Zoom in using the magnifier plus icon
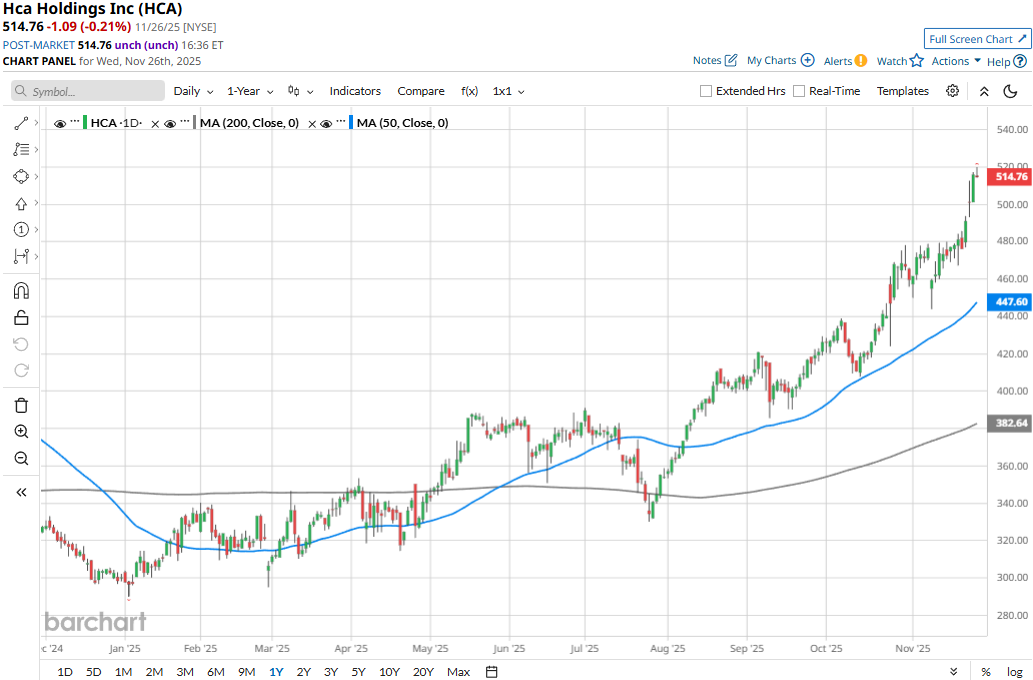This screenshot has height=680, width=1033. click(21, 432)
